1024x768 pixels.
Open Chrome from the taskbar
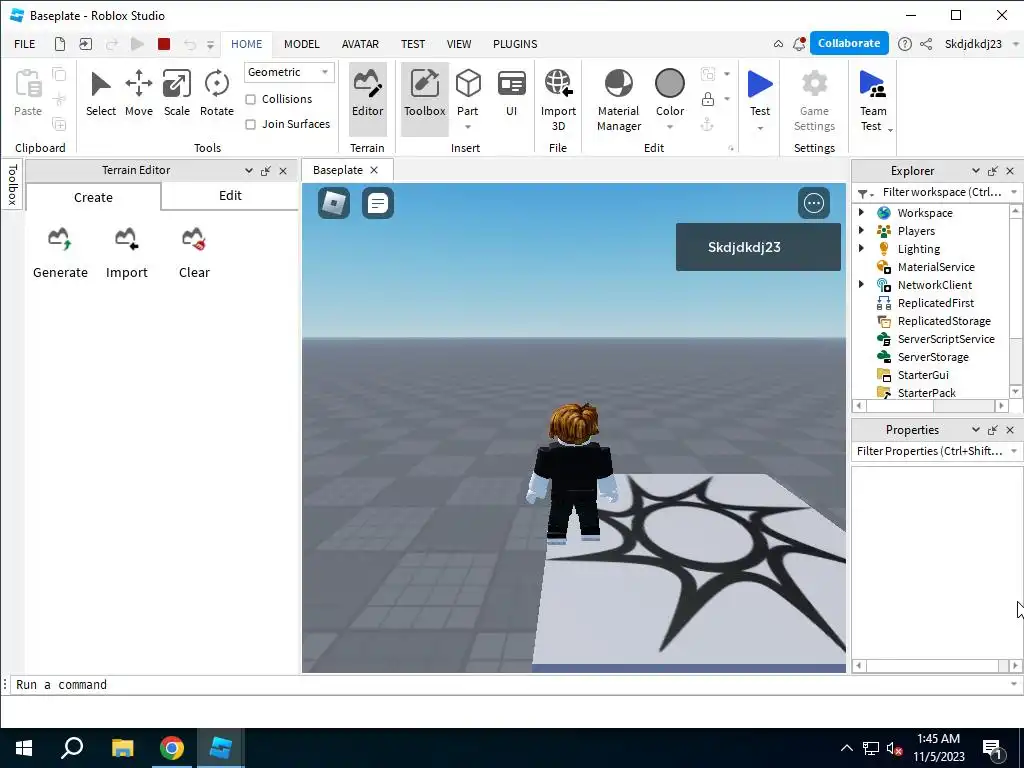(x=172, y=748)
